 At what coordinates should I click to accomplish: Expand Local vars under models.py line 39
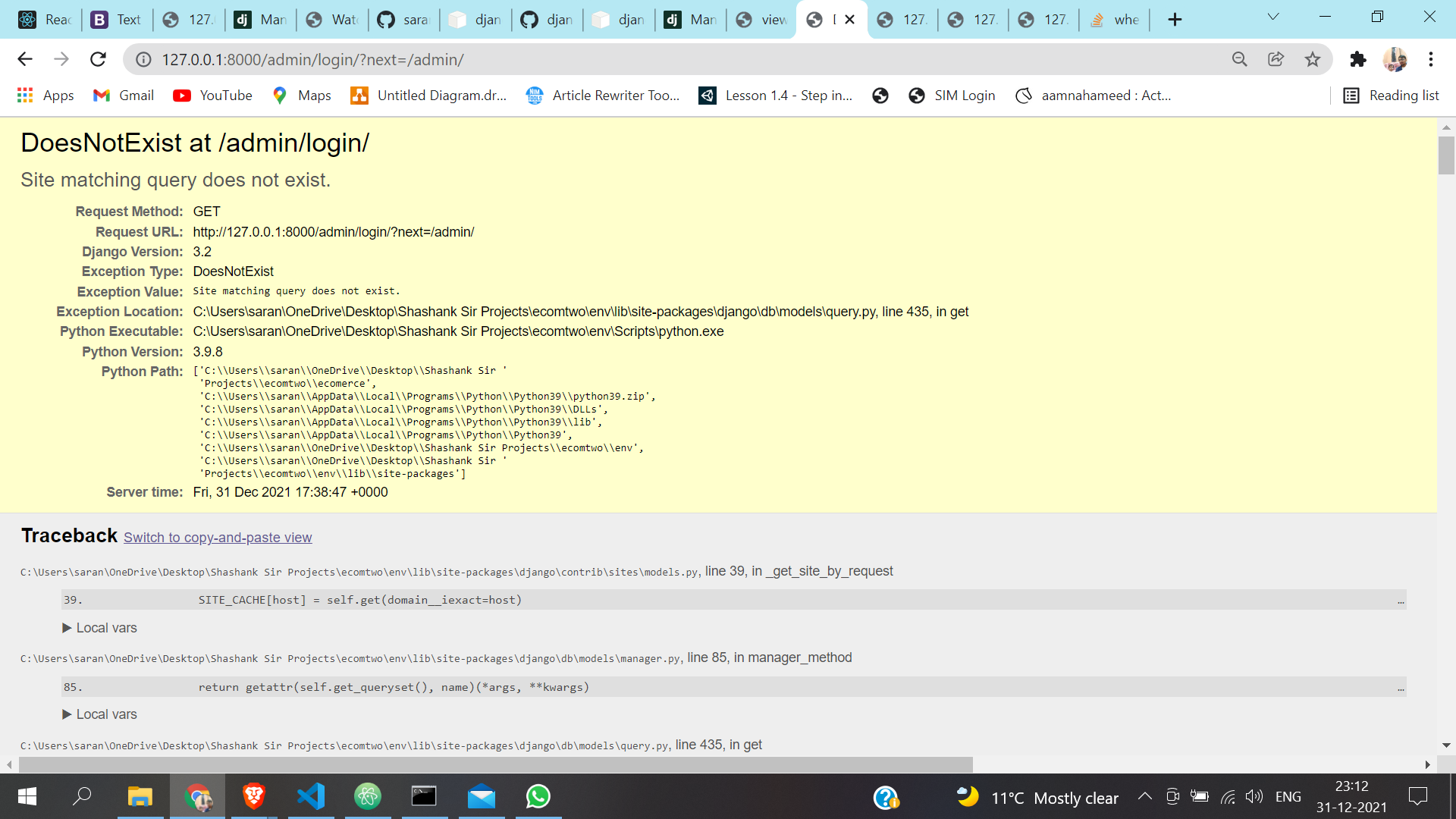[x=99, y=628]
